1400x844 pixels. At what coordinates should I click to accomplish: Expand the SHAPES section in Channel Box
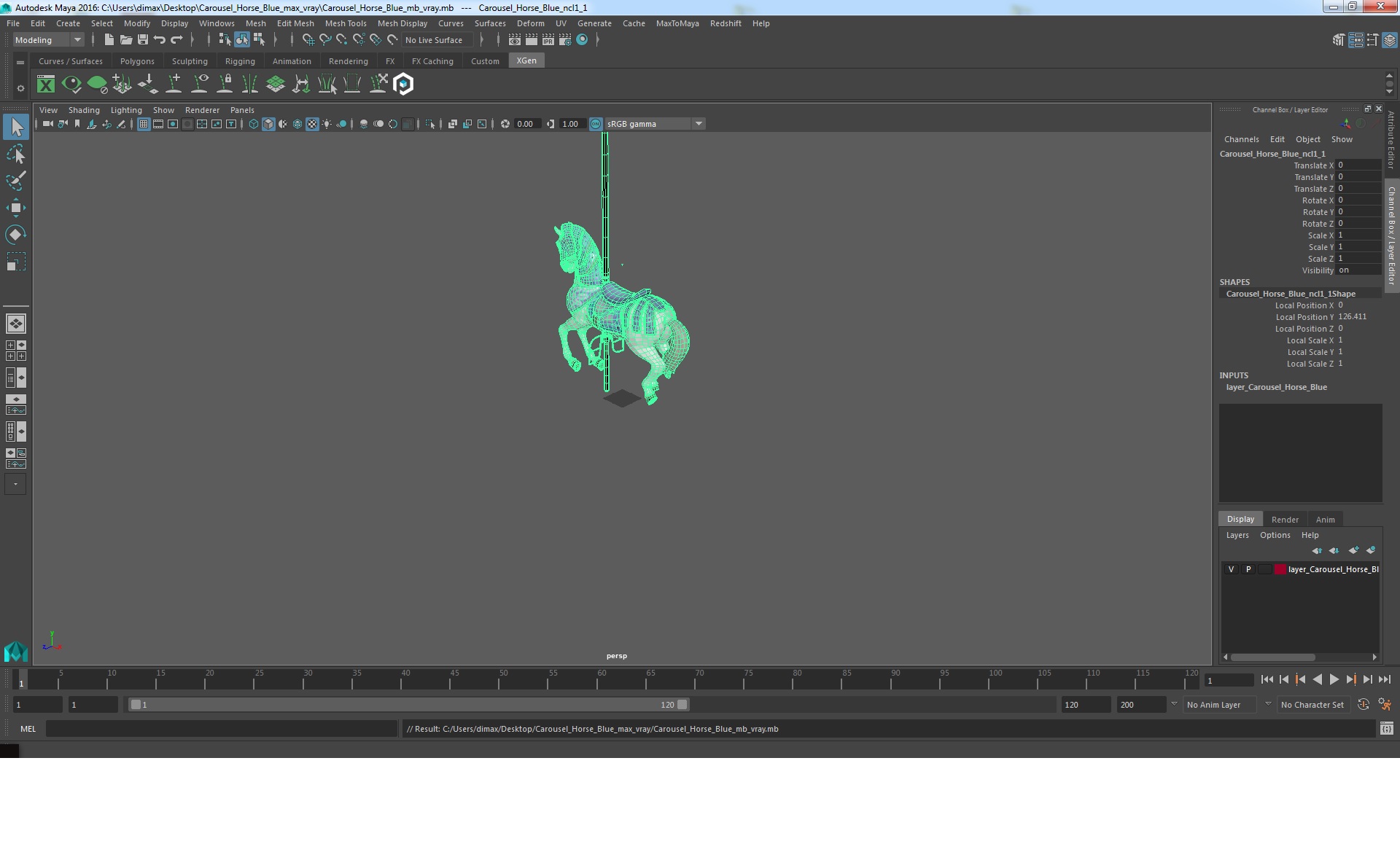(1235, 281)
